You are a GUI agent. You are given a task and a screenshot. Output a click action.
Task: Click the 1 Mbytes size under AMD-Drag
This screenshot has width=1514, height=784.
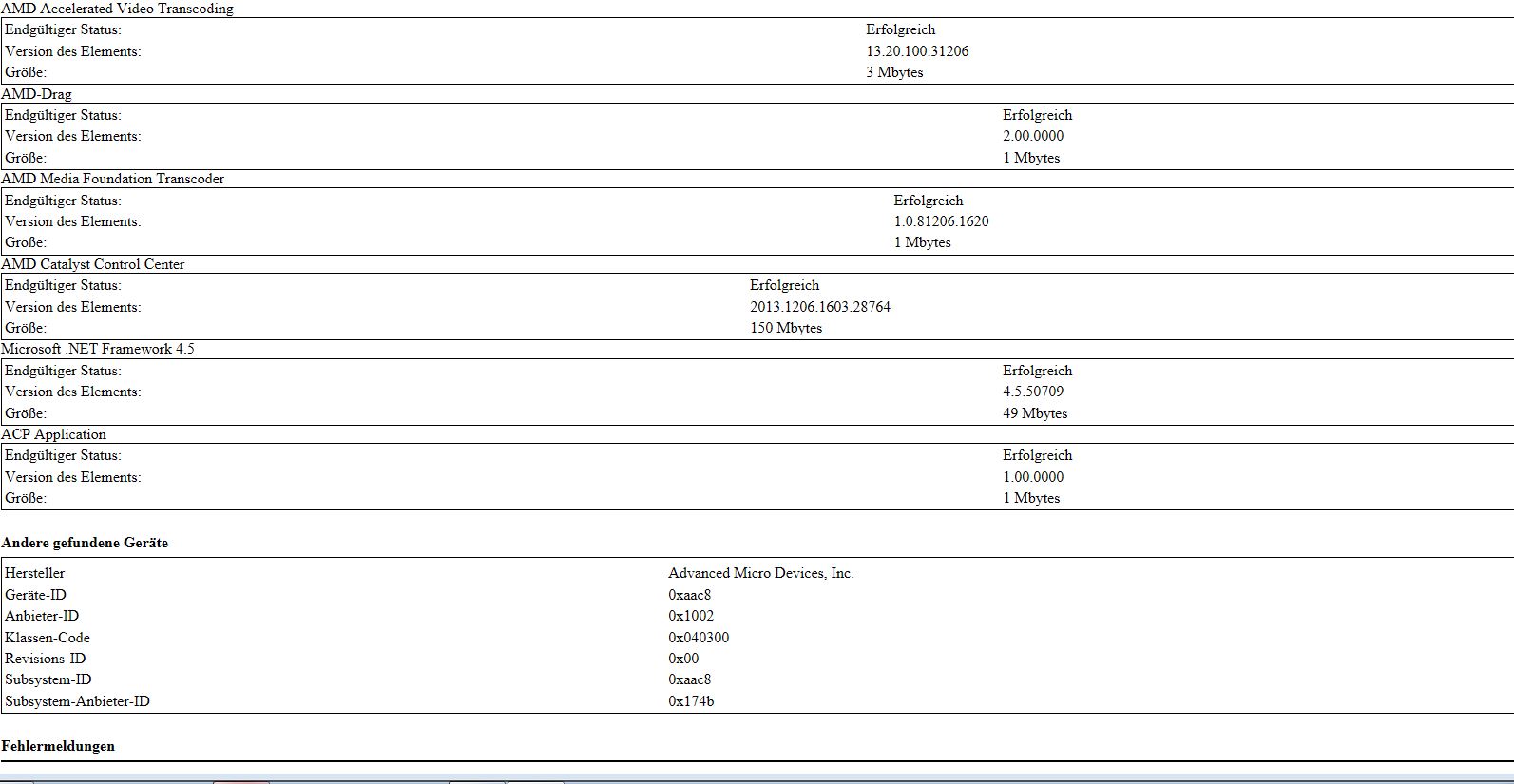pyautogui.click(x=1031, y=158)
